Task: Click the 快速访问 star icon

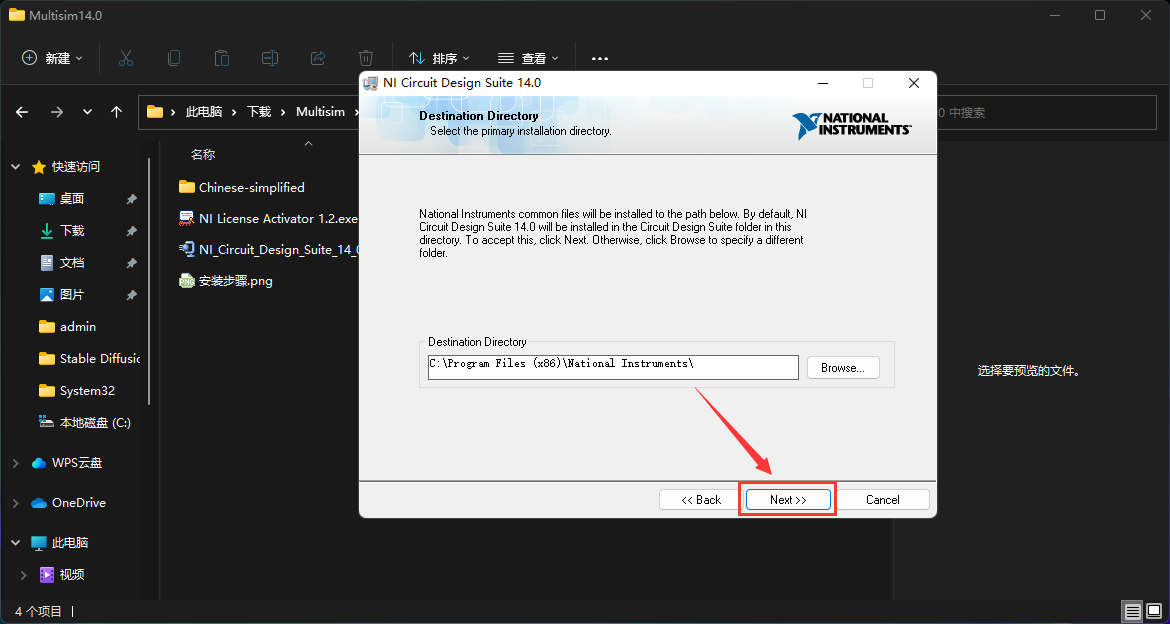Action: [39, 167]
